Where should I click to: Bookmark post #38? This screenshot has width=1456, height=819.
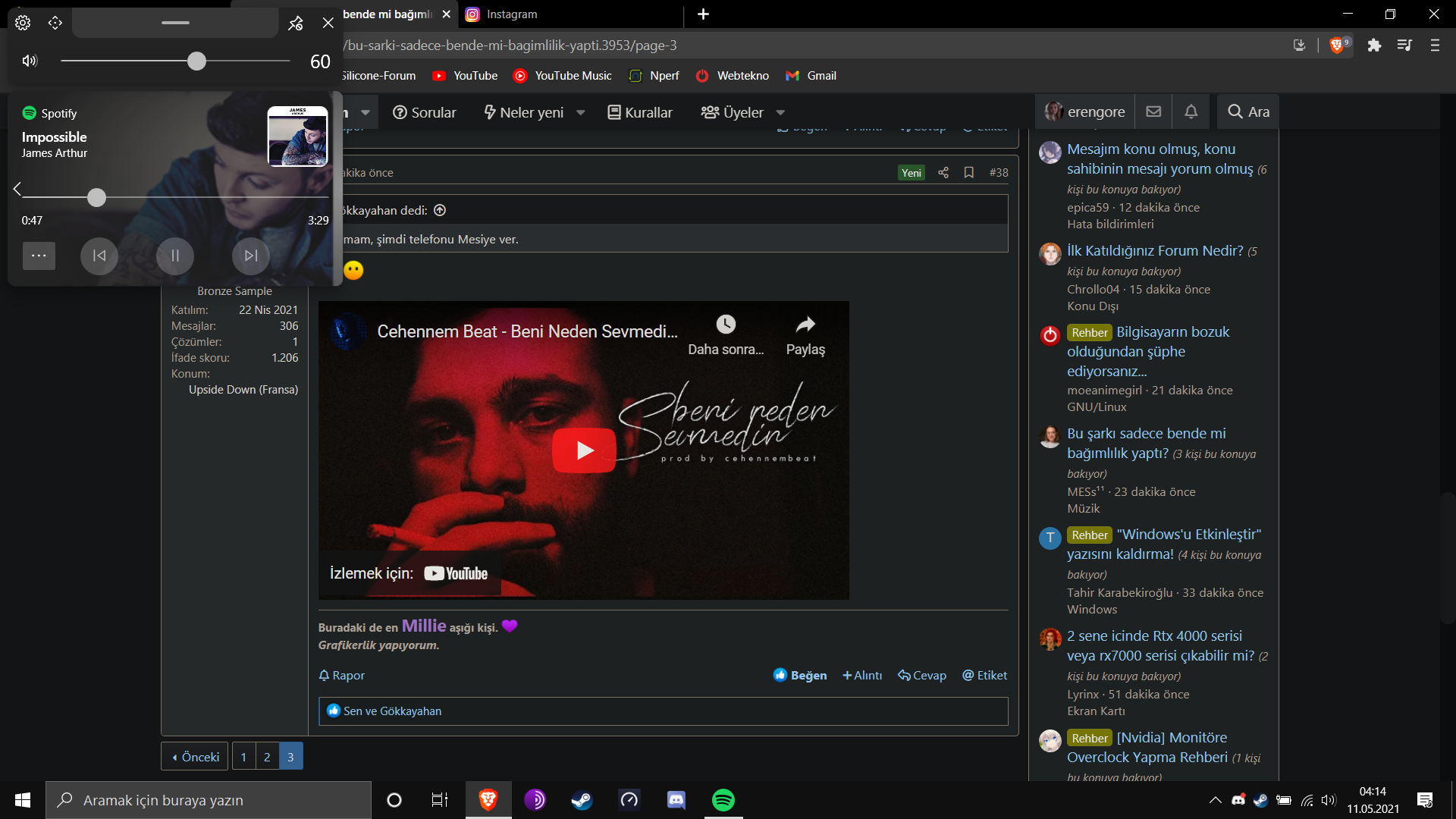(969, 173)
